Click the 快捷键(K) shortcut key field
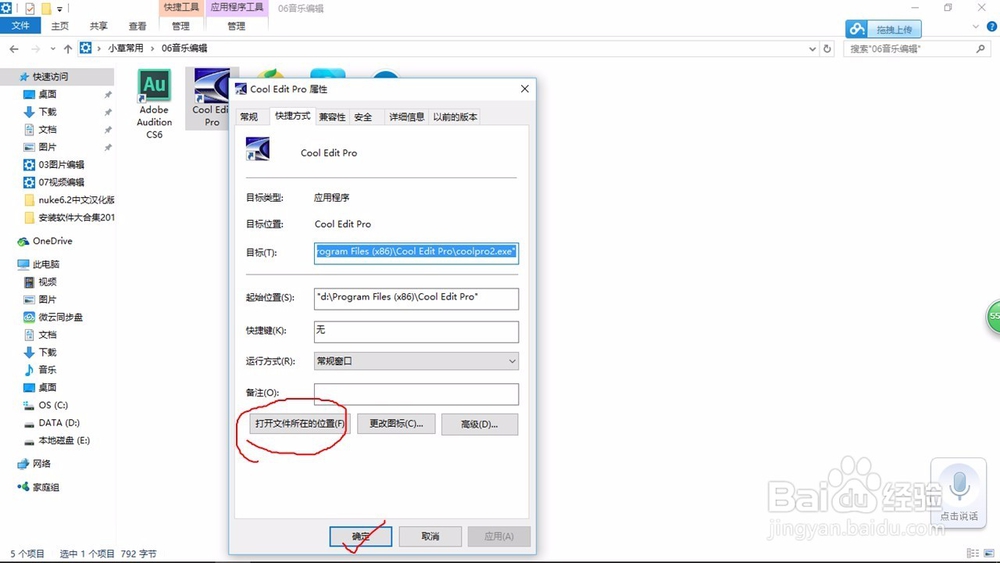The height and width of the screenshot is (563, 1000). 416,331
